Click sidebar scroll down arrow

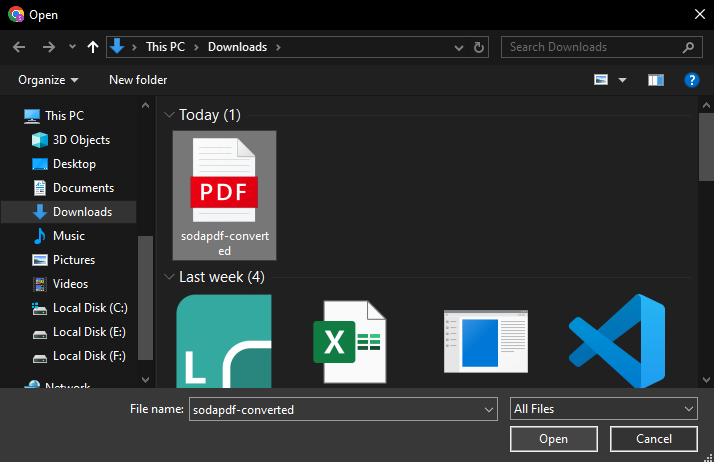tap(145, 380)
